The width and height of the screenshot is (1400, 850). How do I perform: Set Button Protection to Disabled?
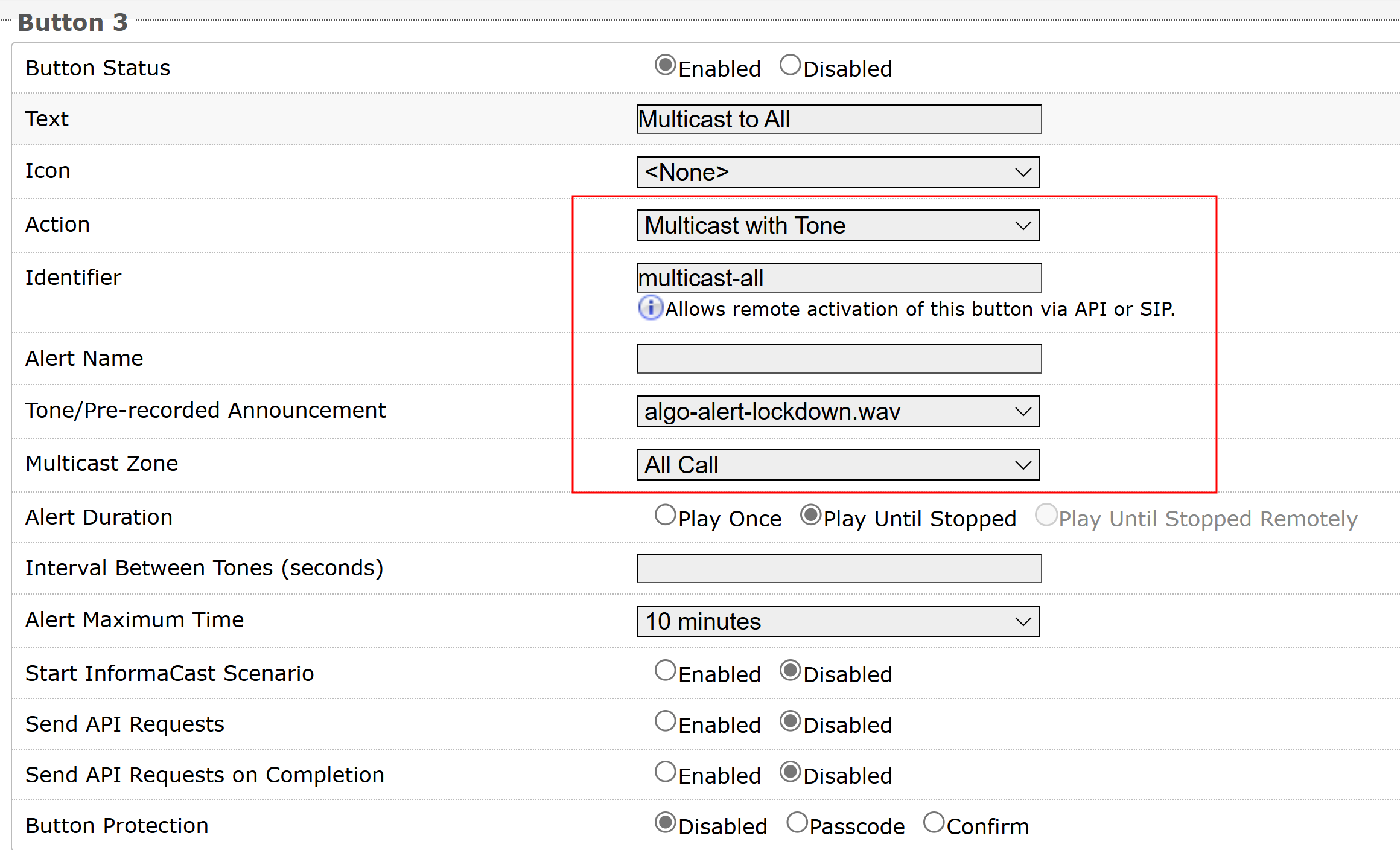click(665, 823)
